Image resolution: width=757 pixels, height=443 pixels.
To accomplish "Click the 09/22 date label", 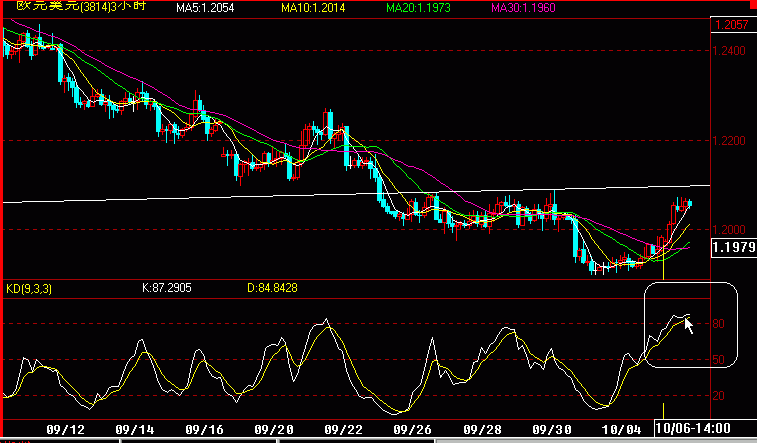I will 343,429.
